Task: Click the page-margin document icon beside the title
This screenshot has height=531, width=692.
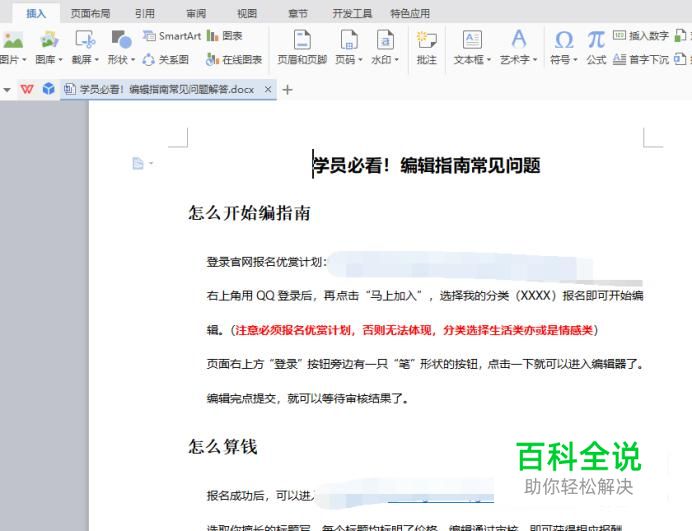Action: pos(138,164)
